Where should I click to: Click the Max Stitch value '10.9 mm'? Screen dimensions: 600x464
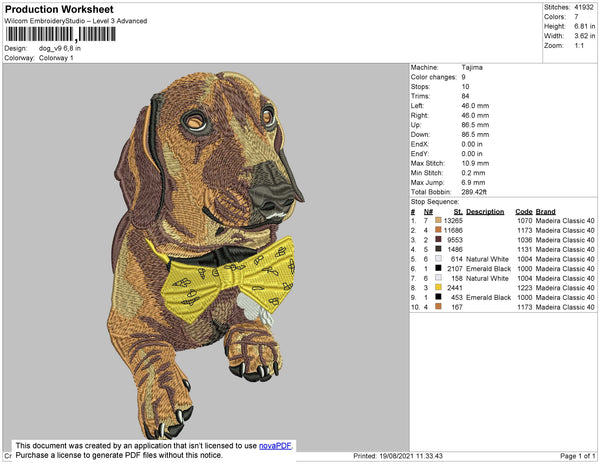click(x=475, y=163)
